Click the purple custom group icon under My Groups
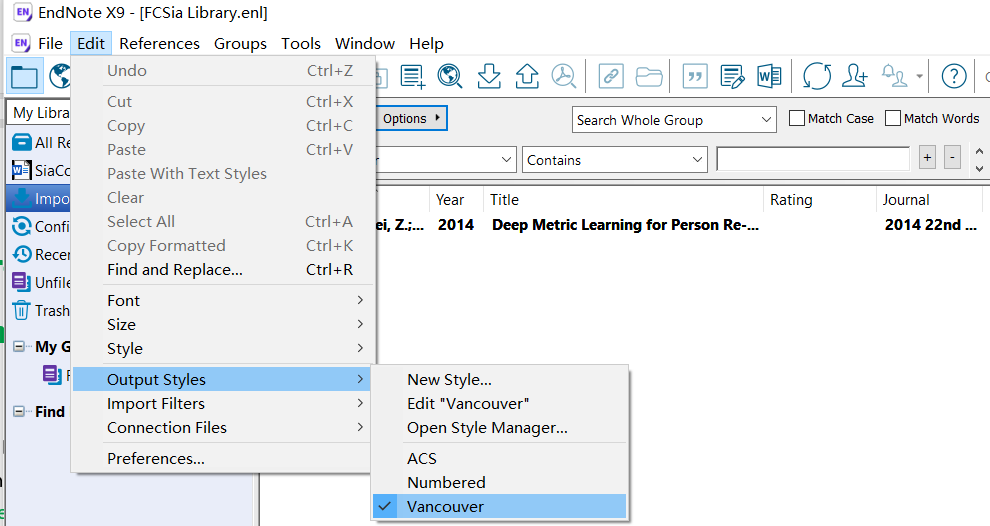990x526 pixels. [x=52, y=374]
